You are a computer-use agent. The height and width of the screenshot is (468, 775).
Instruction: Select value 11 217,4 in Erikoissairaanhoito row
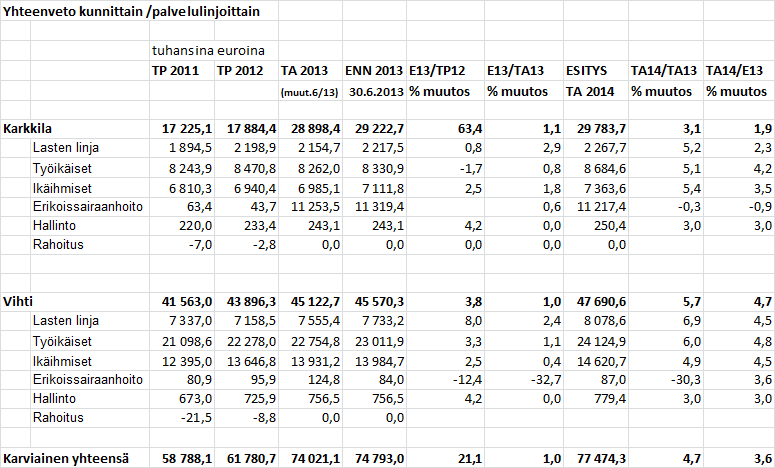(602, 207)
